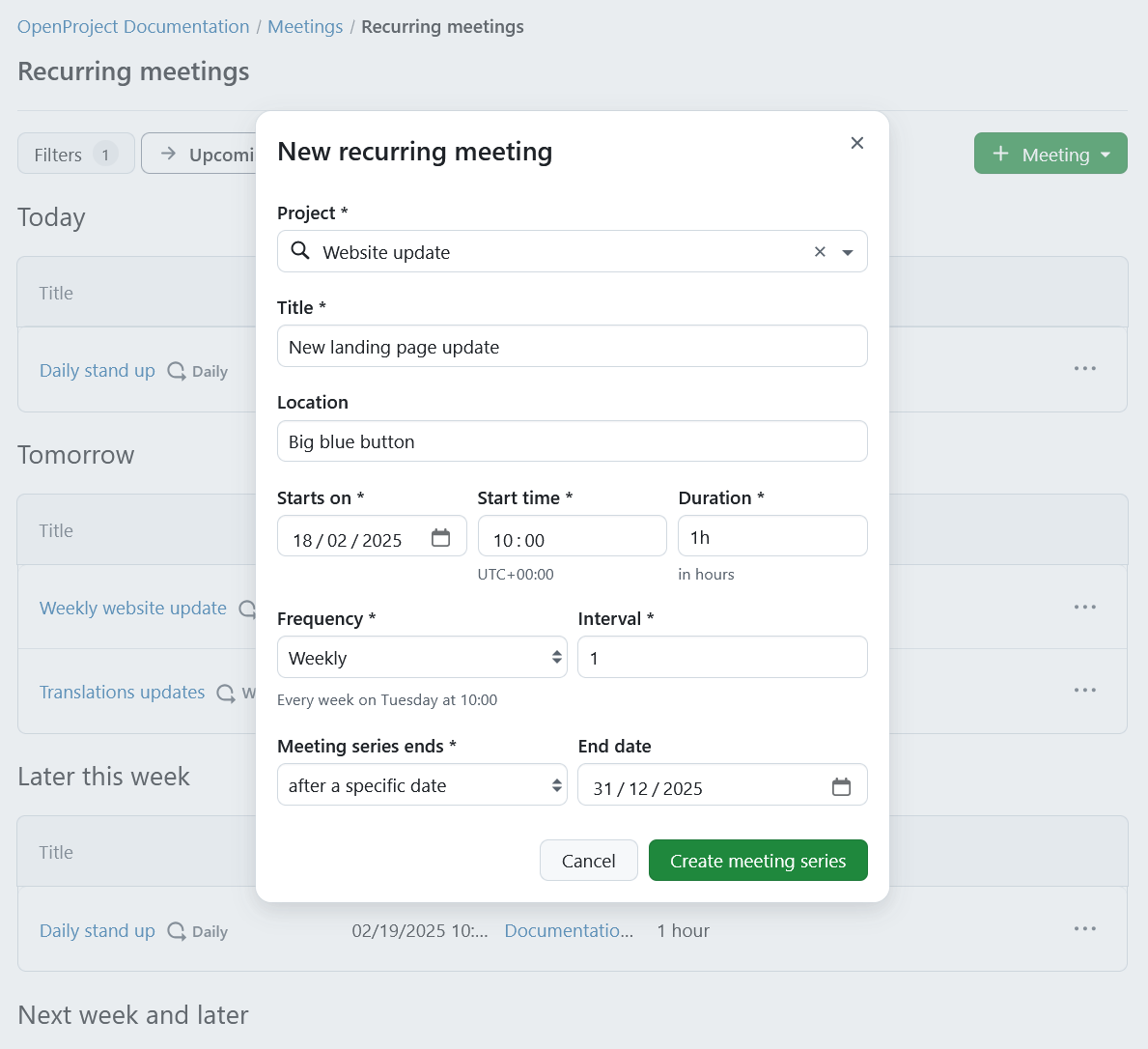Close the New recurring meeting dialog

pyautogui.click(x=856, y=142)
